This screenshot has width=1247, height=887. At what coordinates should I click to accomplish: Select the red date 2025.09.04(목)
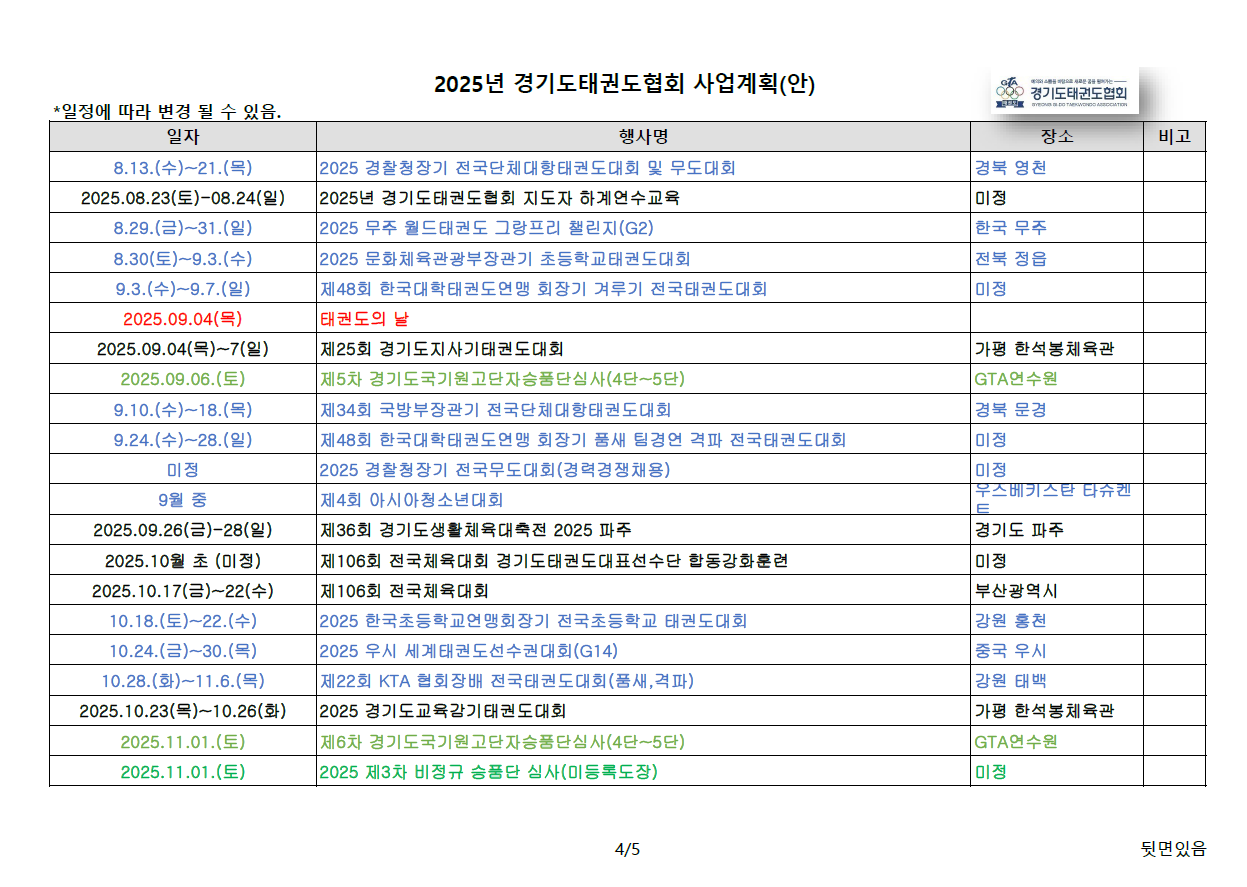coord(183,319)
